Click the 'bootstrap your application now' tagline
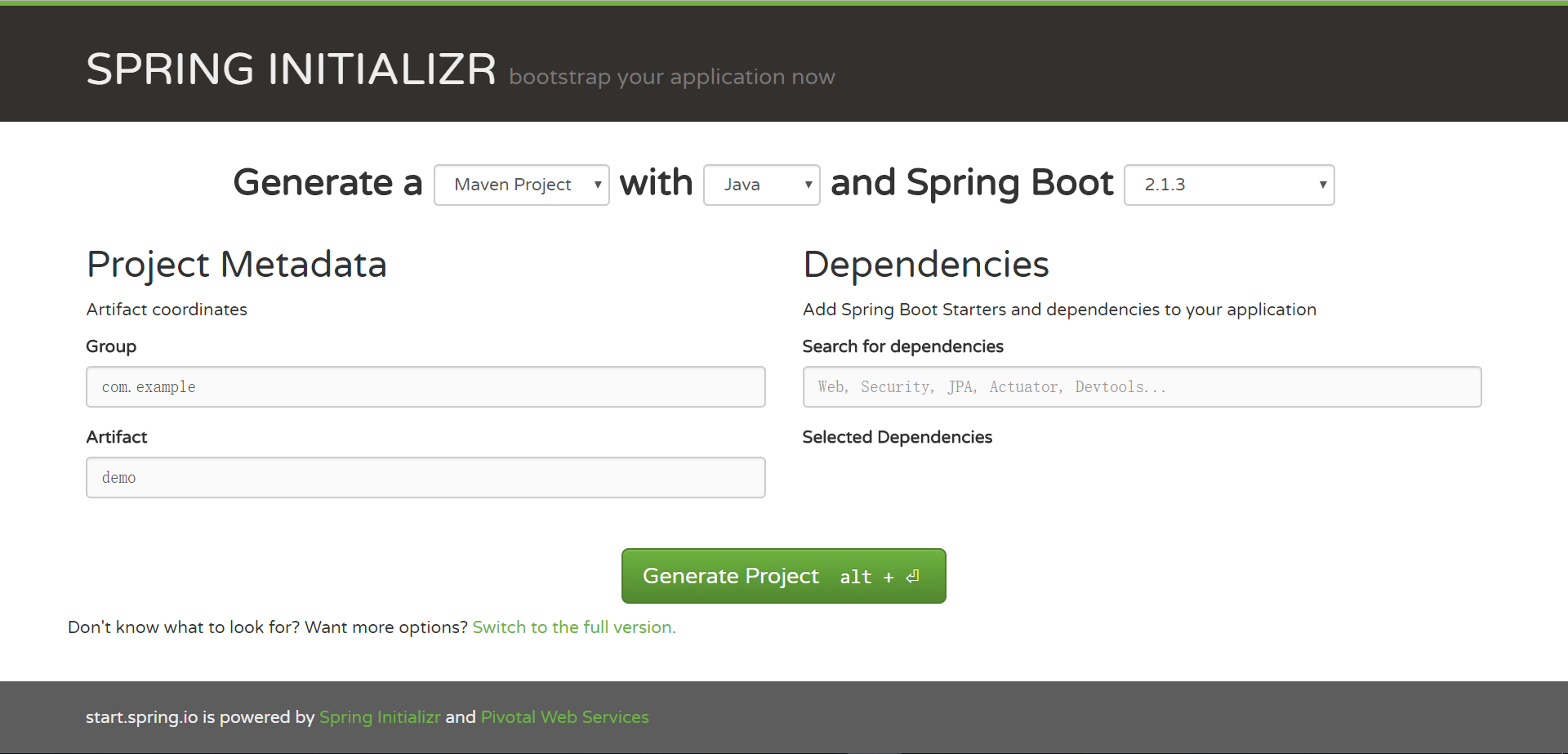 (x=672, y=77)
